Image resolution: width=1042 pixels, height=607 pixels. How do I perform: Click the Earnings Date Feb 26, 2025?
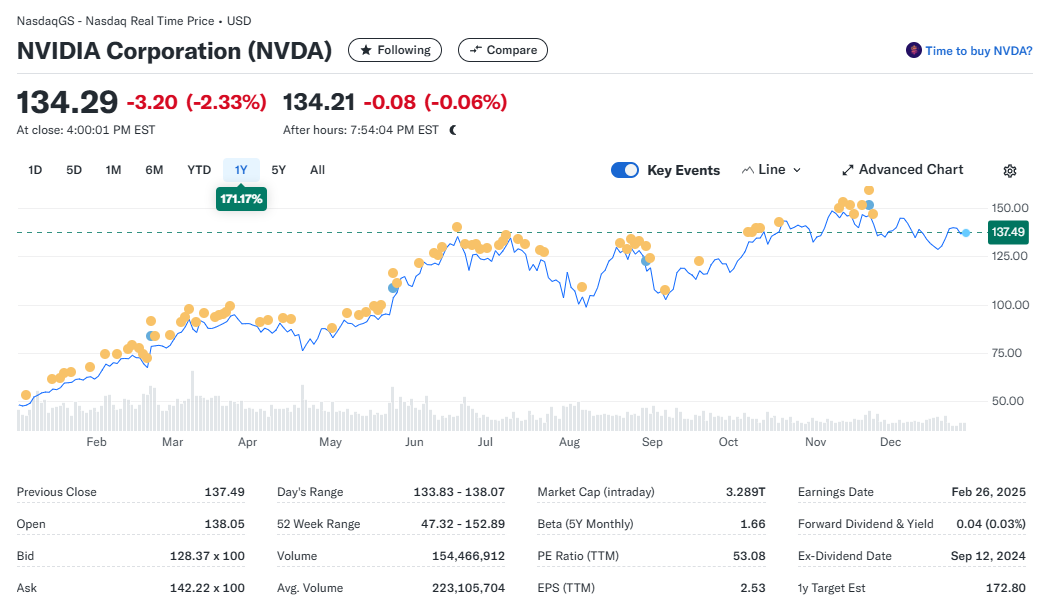click(989, 492)
